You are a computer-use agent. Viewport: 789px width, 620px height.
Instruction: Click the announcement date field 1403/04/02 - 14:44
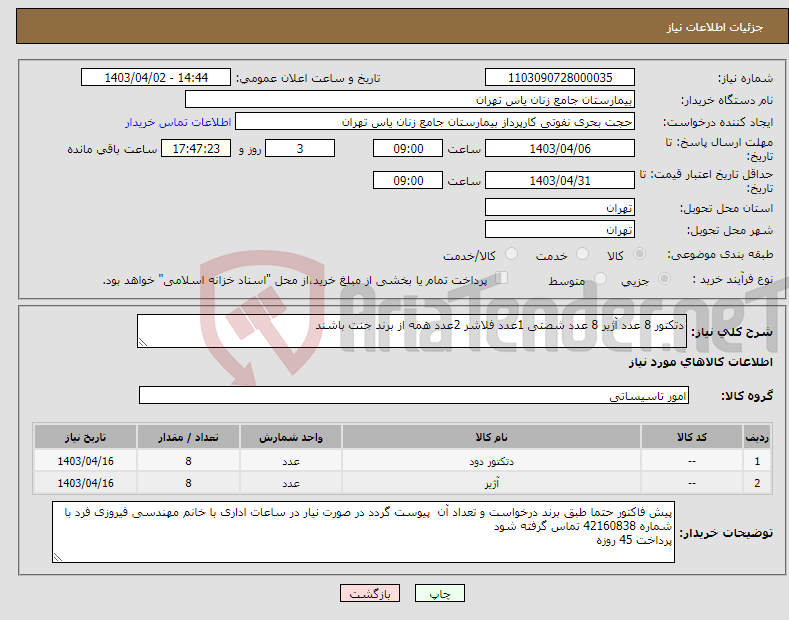pyautogui.click(x=156, y=78)
